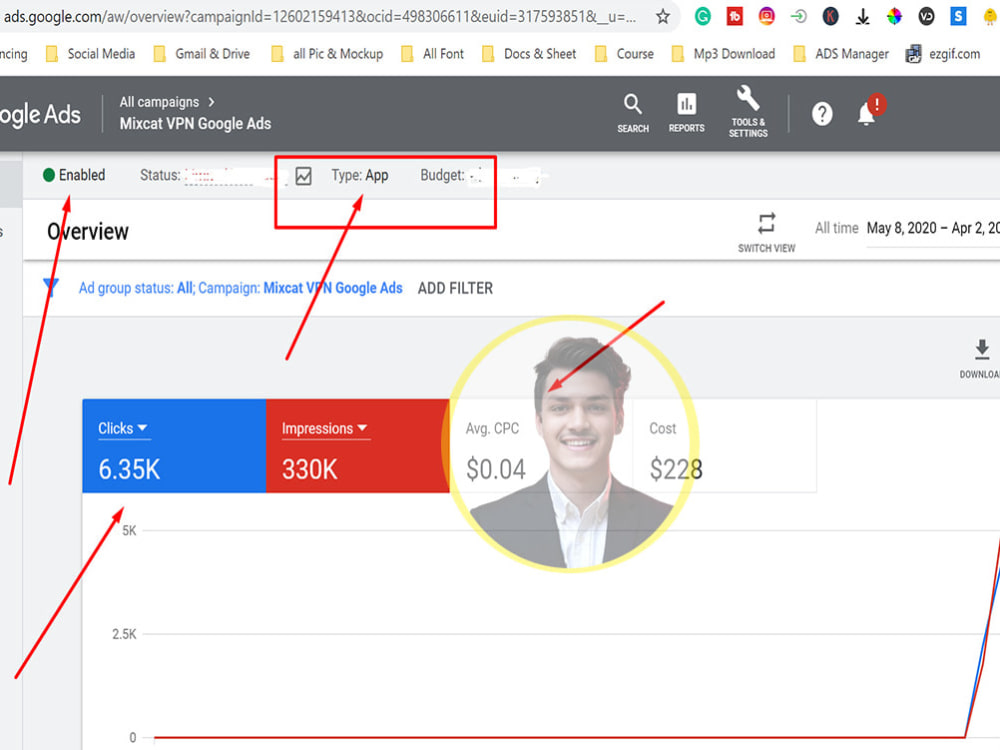Open Search in Google Ads header
1000x750 pixels.
[633, 114]
